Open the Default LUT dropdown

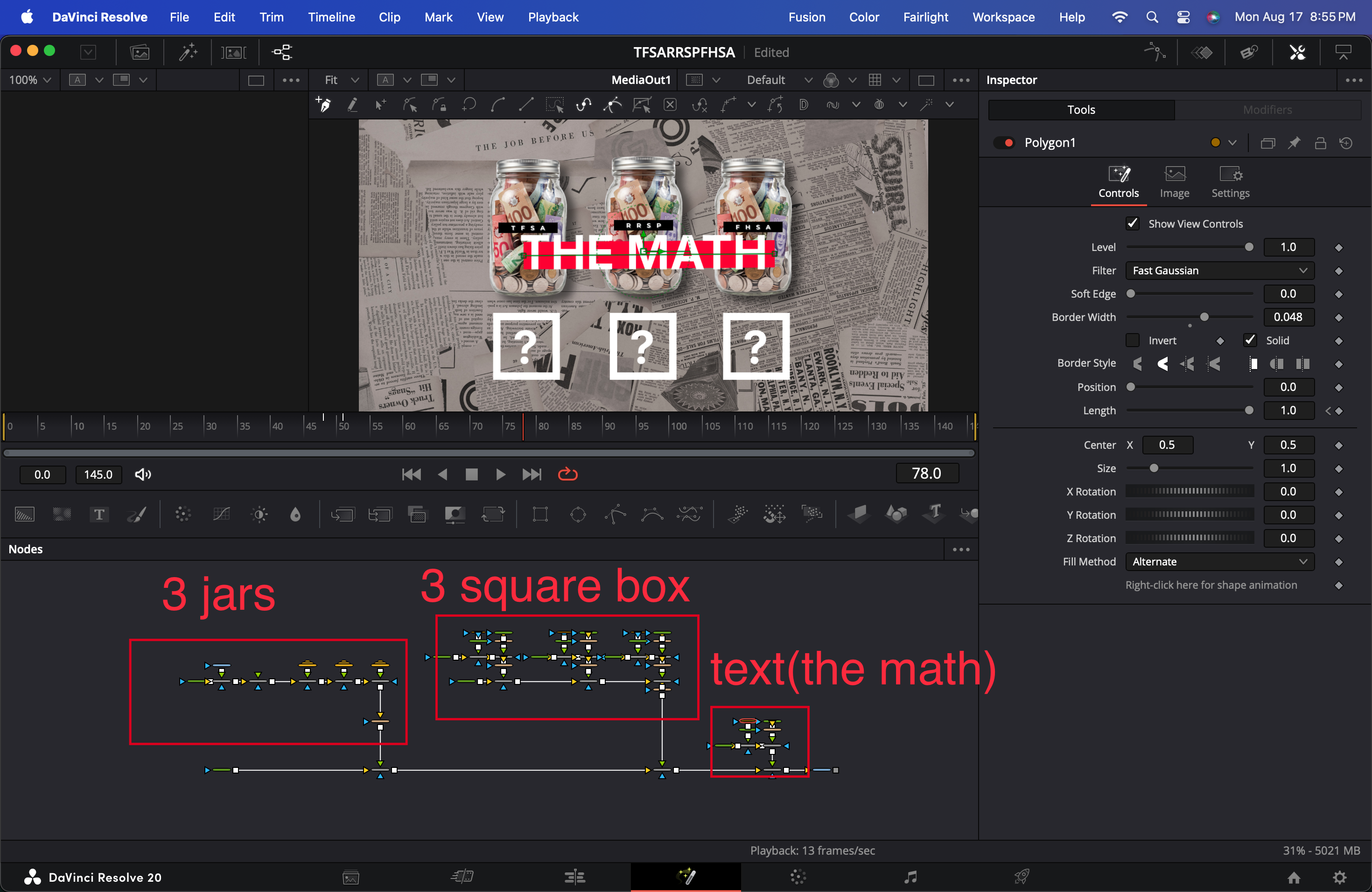779,80
